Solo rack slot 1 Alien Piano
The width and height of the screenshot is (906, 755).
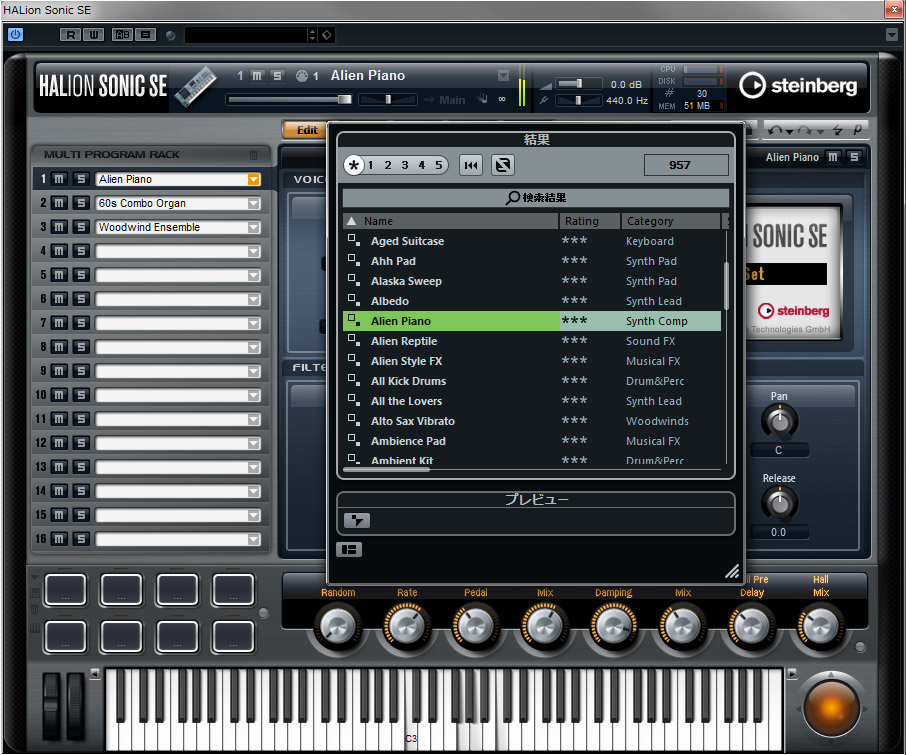pos(81,180)
